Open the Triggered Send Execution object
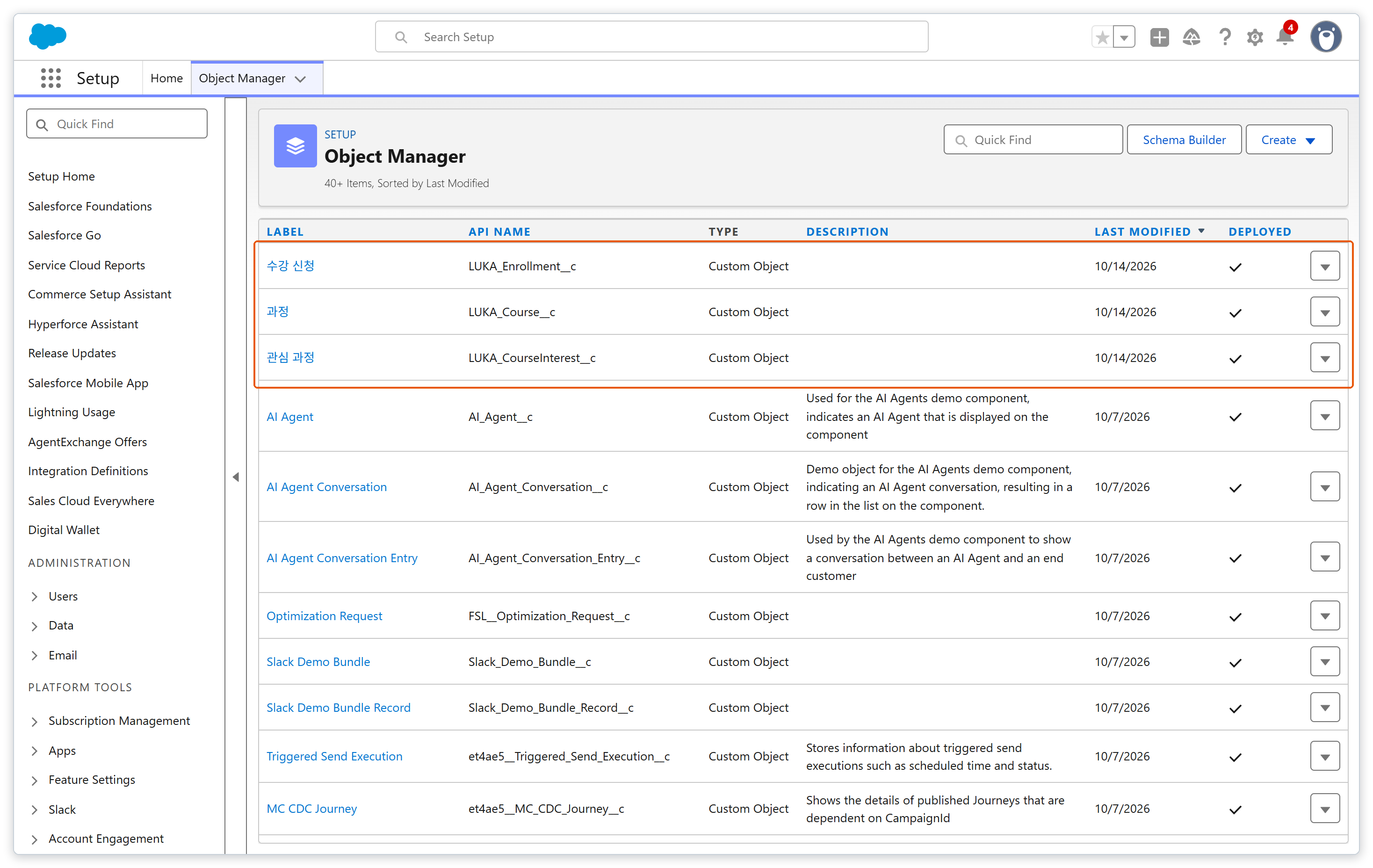1373x868 pixels. pos(334,756)
